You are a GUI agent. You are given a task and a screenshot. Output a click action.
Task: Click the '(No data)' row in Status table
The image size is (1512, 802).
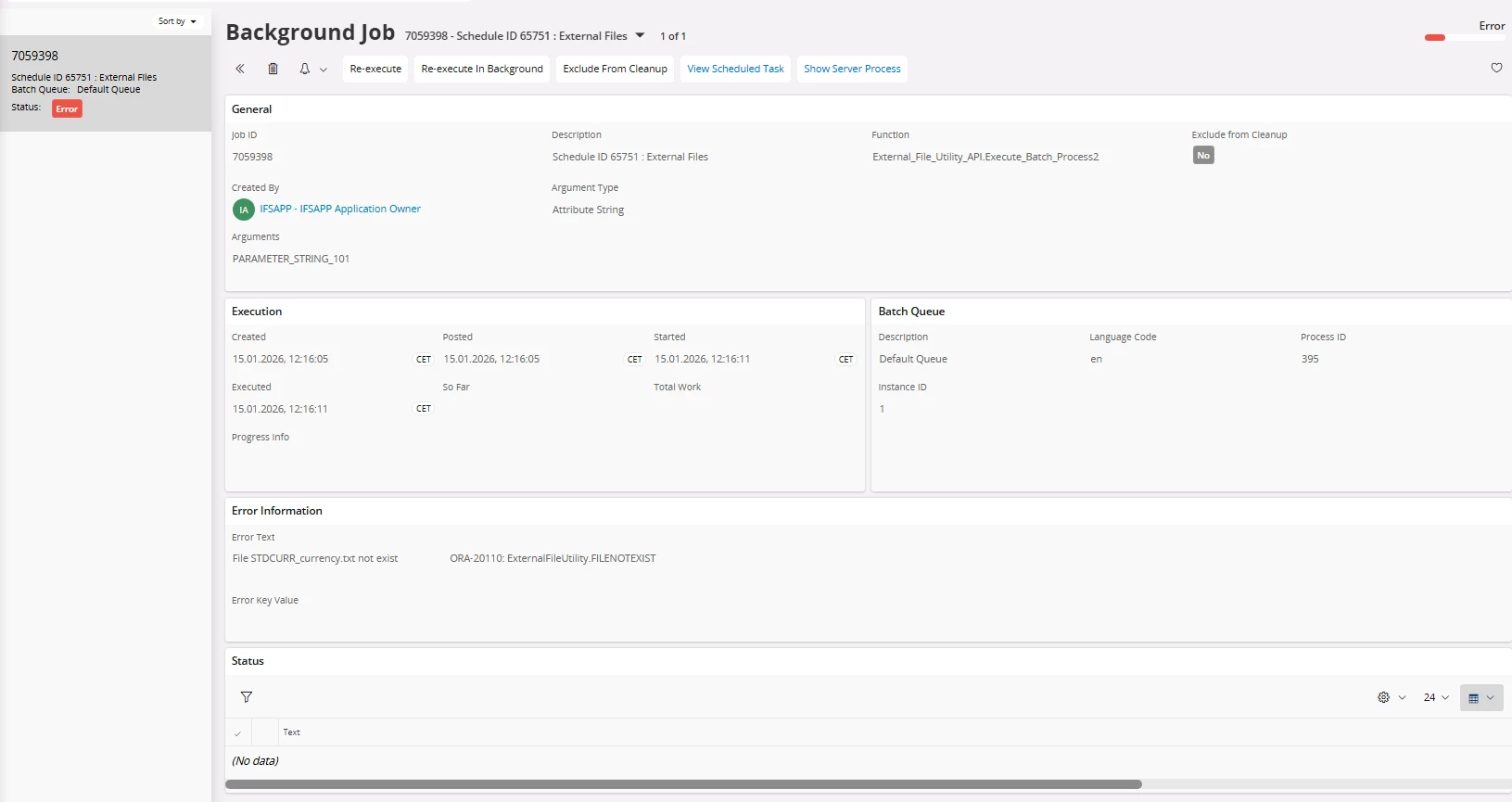(255, 761)
